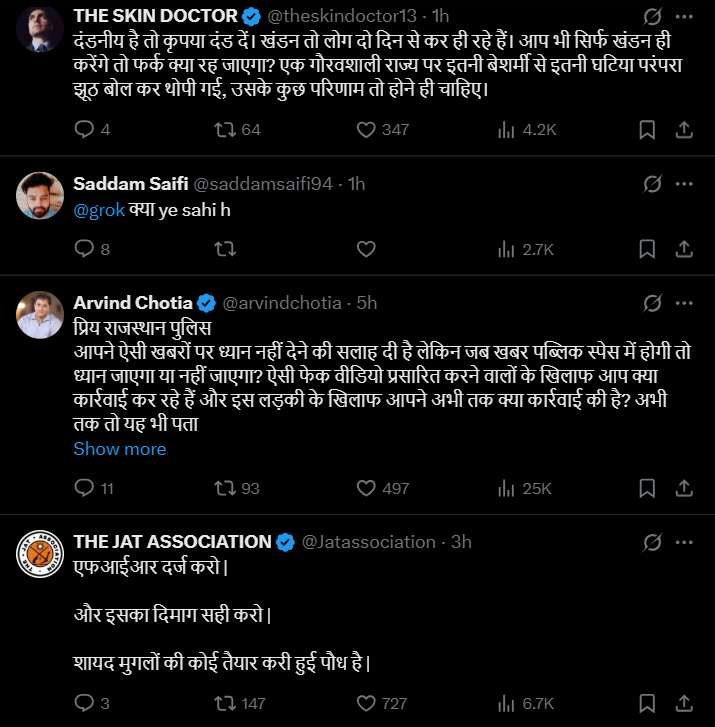
Task: Like Saddam Saifi's reply
Action: [x=366, y=249]
